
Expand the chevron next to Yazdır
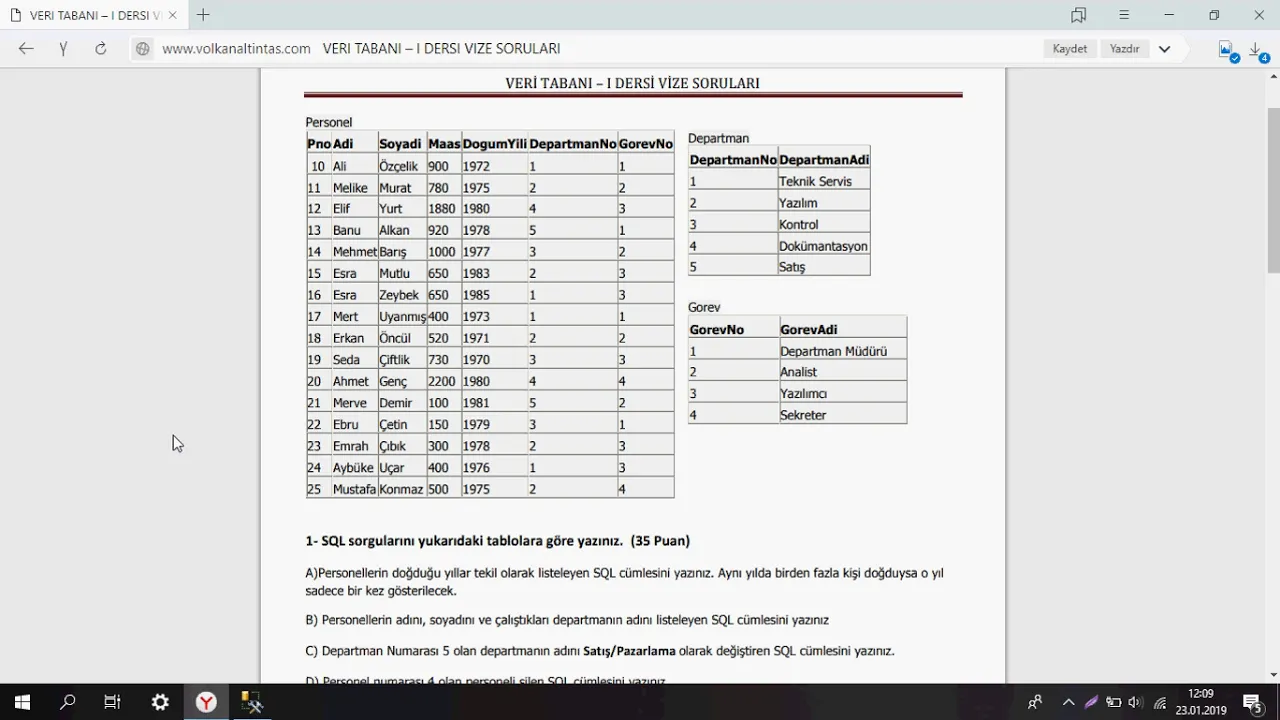pyautogui.click(x=1164, y=48)
